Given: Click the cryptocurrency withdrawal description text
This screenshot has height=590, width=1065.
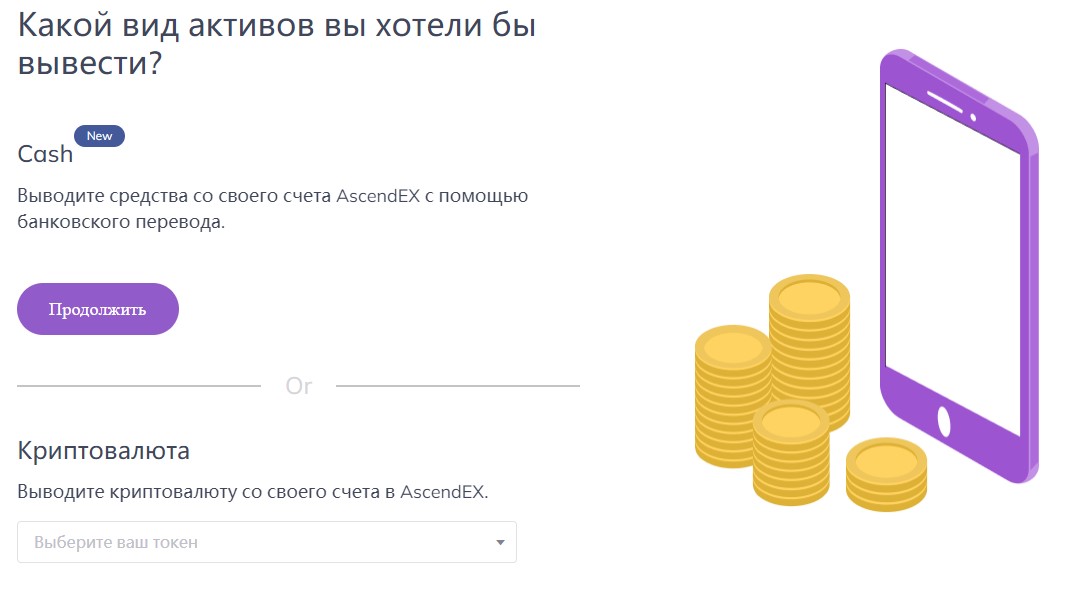Looking at the screenshot, I should 253,492.
